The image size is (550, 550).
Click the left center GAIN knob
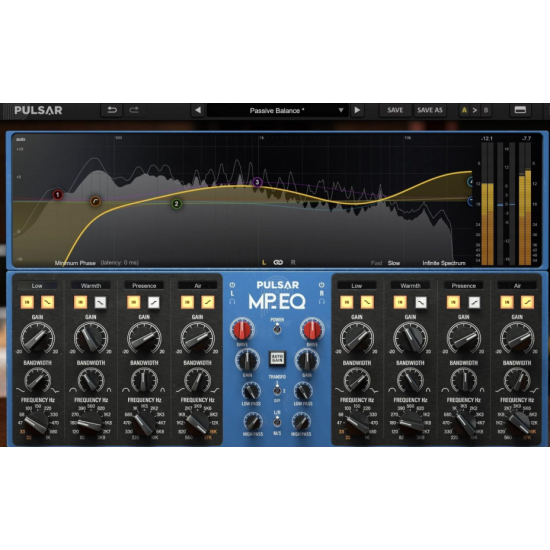coord(247,360)
